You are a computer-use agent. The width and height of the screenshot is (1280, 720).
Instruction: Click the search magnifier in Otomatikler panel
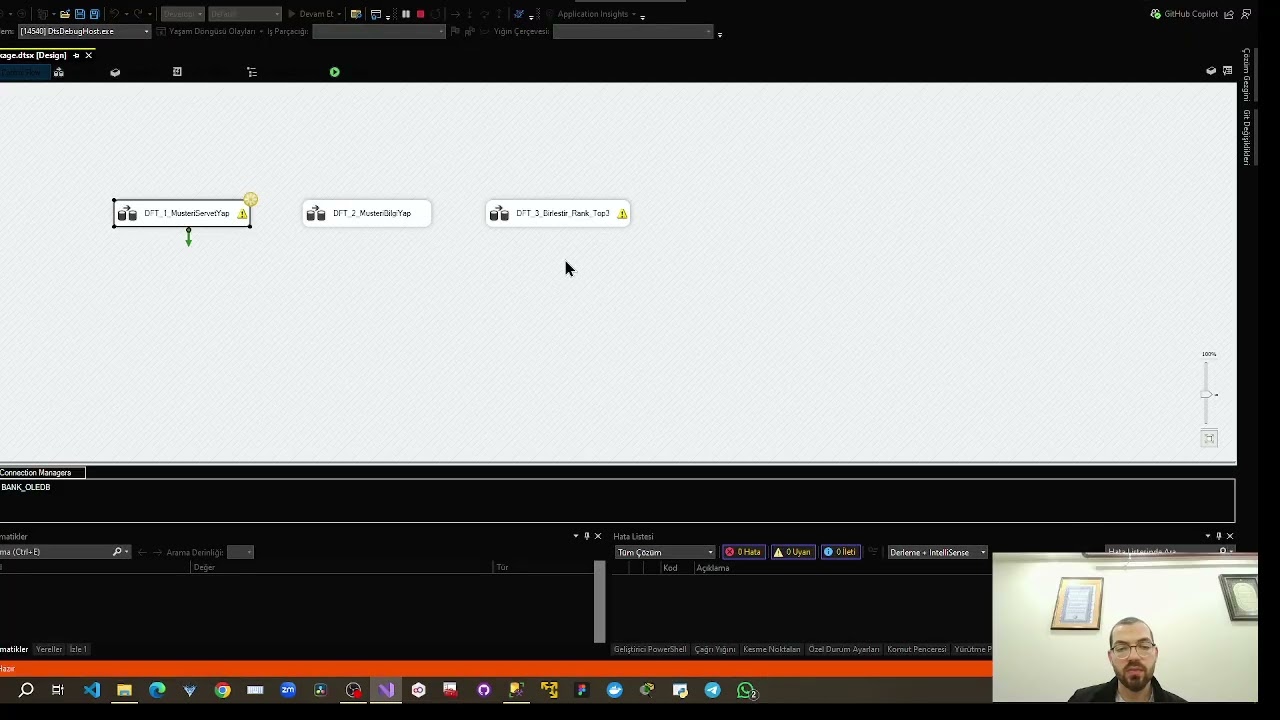[117, 552]
